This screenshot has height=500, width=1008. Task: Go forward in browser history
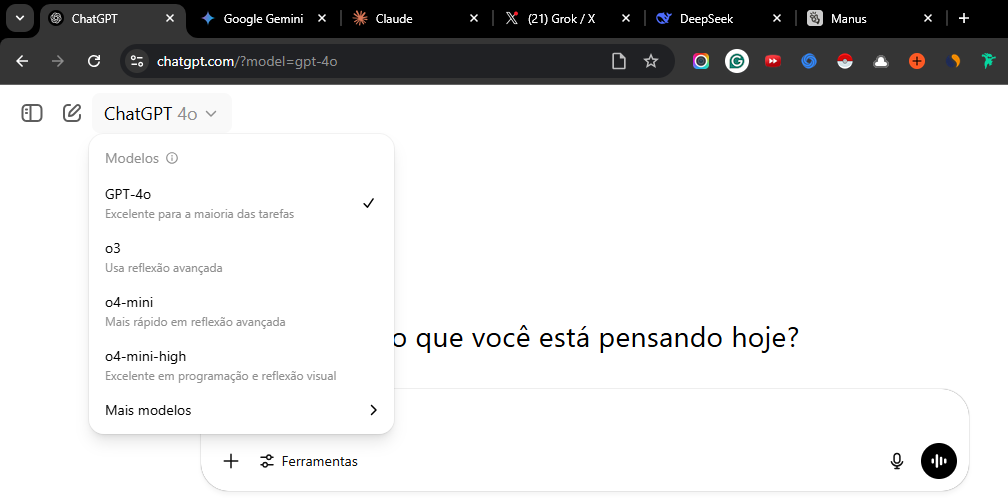point(58,61)
